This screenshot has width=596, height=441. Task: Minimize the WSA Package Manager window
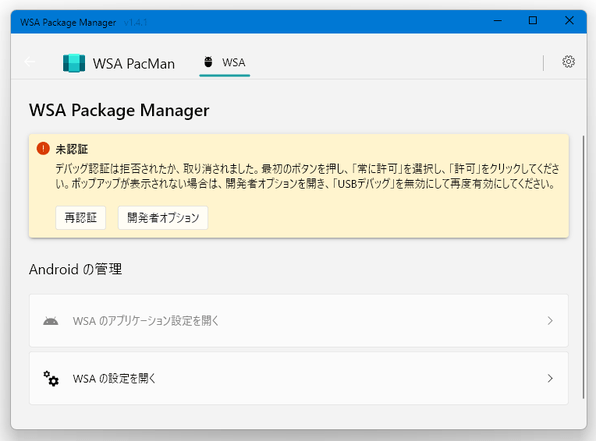click(x=498, y=21)
